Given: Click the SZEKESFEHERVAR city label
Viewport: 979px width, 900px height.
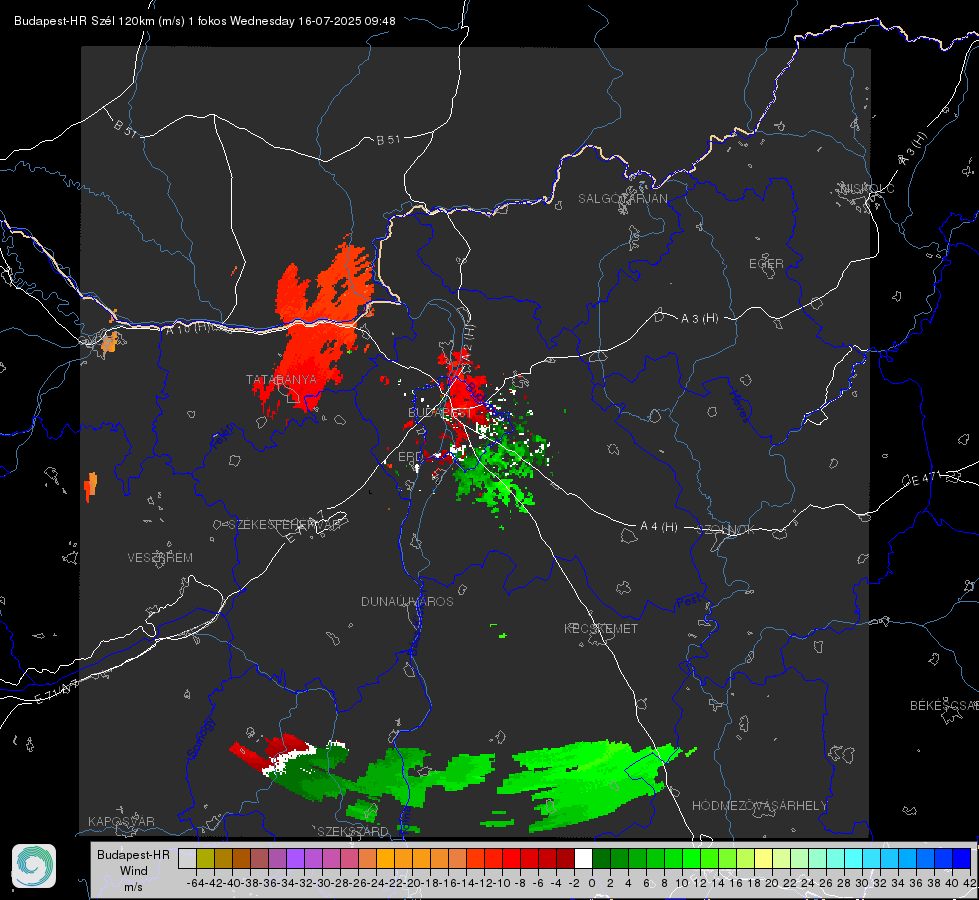Looking at the screenshot, I should pyautogui.click(x=285, y=525).
